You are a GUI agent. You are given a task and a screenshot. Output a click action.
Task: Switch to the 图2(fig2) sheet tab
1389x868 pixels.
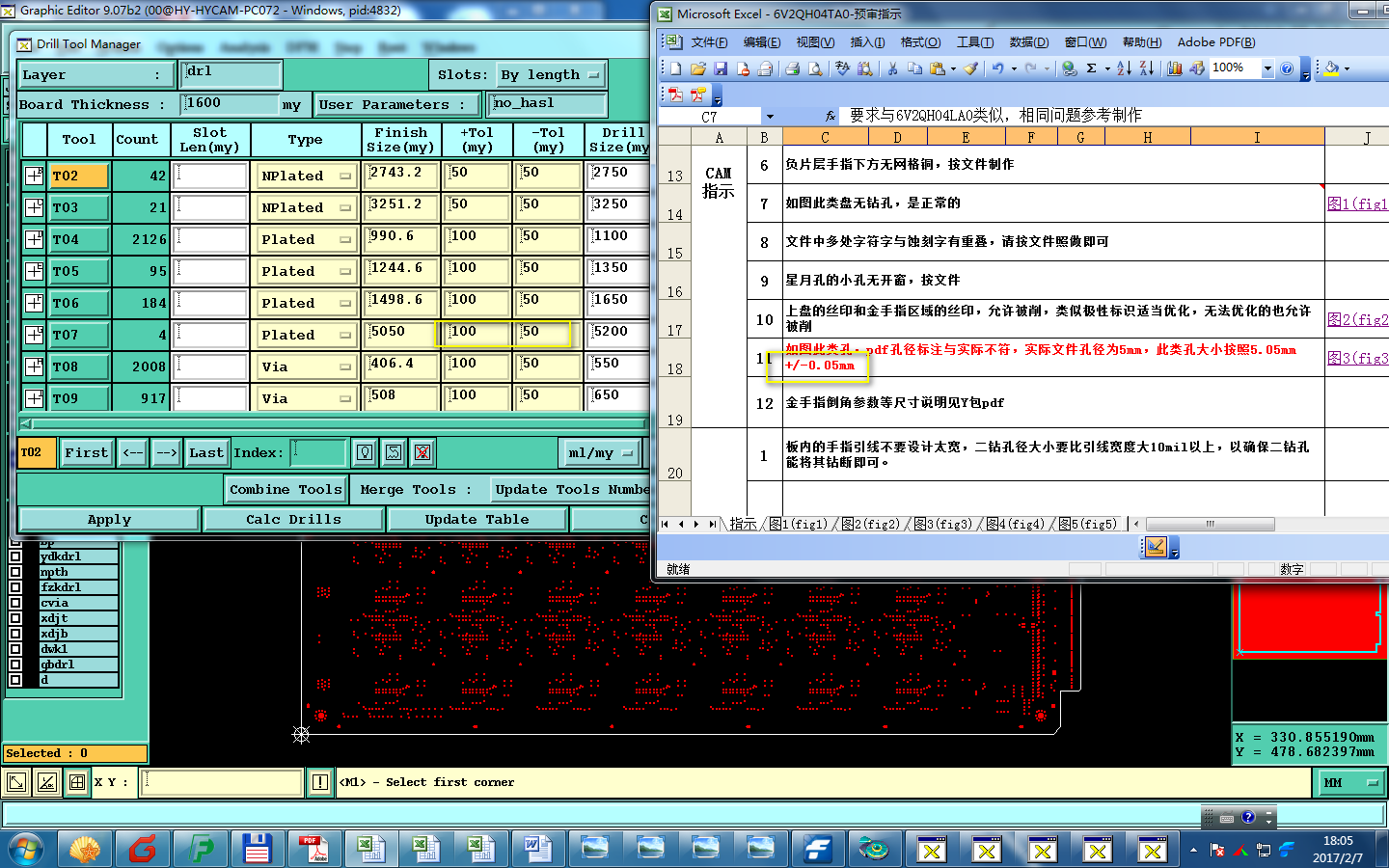pyautogui.click(x=870, y=524)
